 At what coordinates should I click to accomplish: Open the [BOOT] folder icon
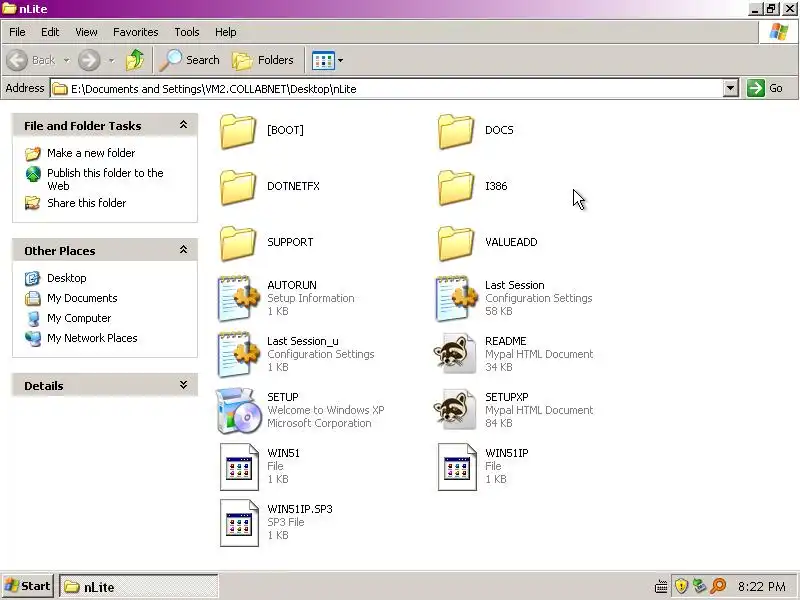tap(238, 131)
